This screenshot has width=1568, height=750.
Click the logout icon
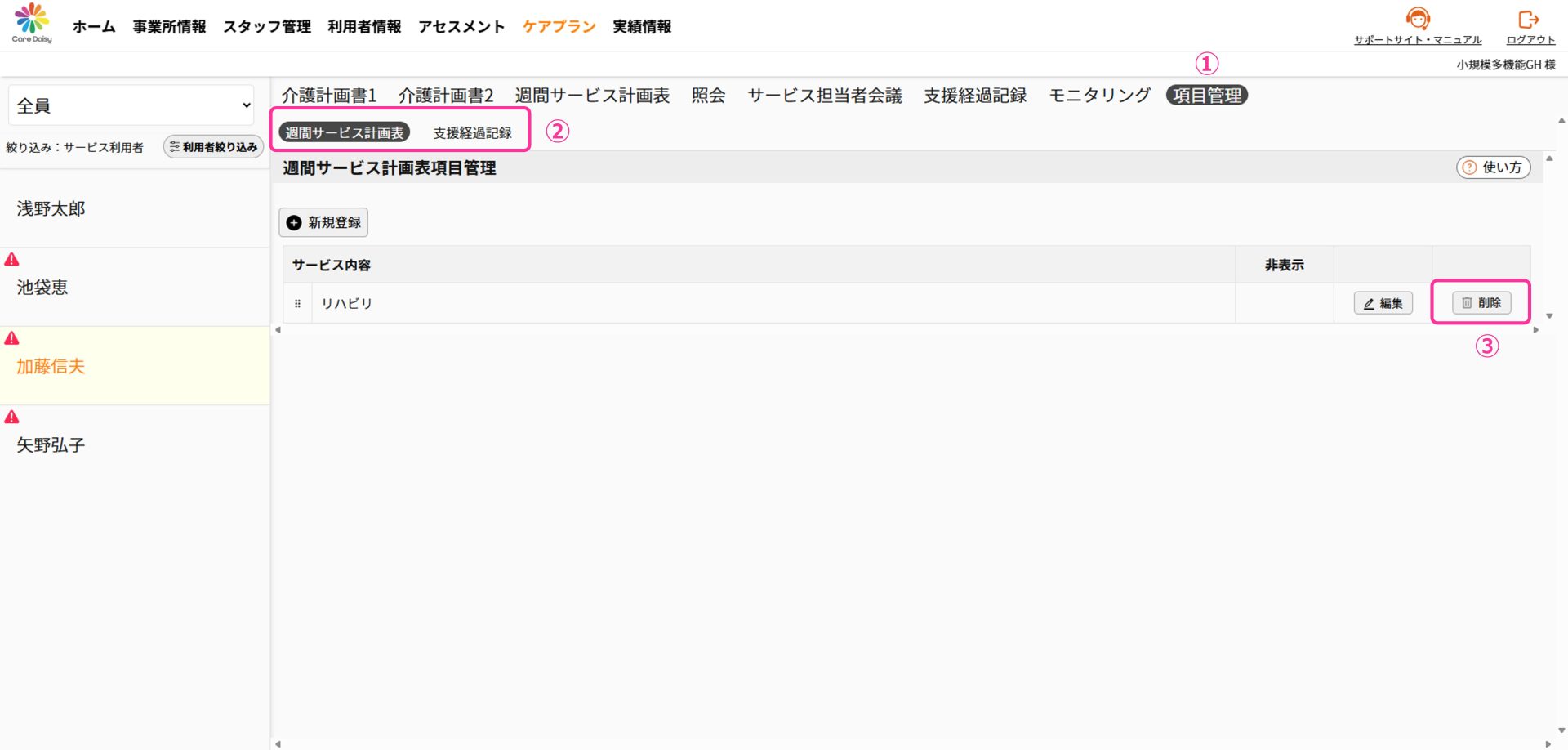pos(1528,20)
